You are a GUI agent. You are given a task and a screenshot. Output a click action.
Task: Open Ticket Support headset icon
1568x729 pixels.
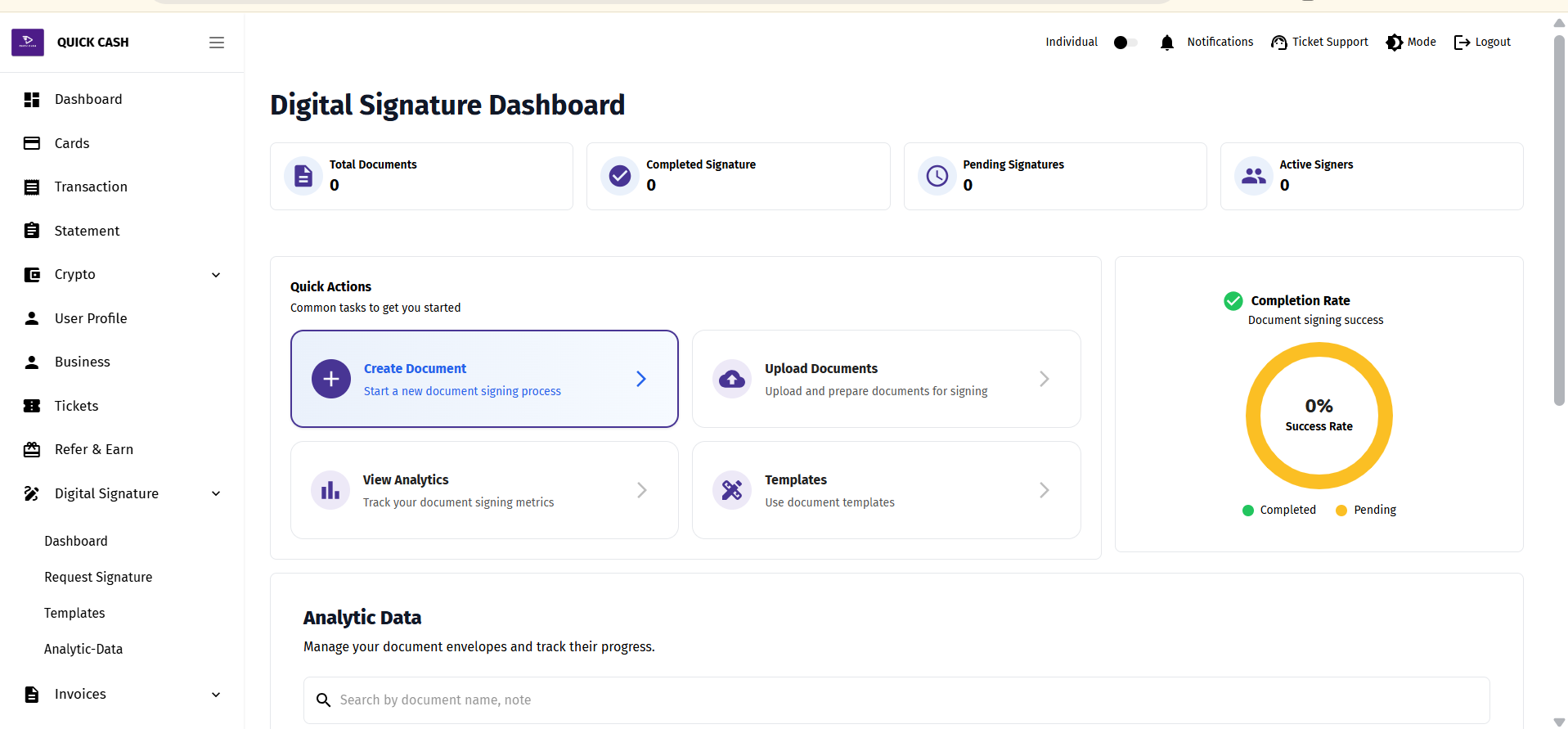point(1278,43)
